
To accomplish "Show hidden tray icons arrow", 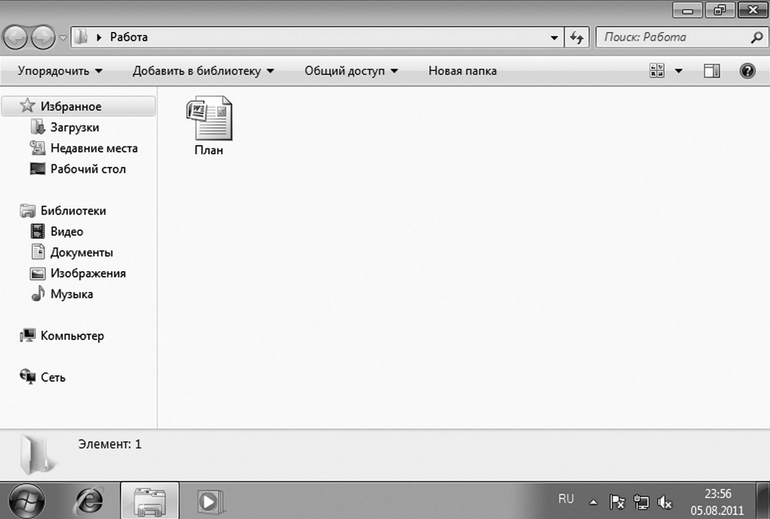I will pos(593,502).
